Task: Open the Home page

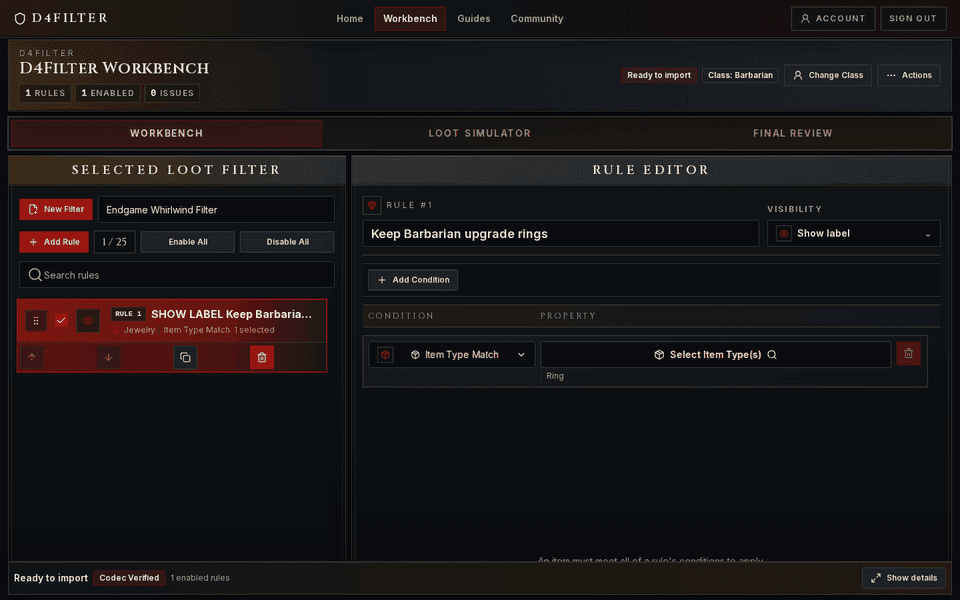Action: [x=349, y=18]
